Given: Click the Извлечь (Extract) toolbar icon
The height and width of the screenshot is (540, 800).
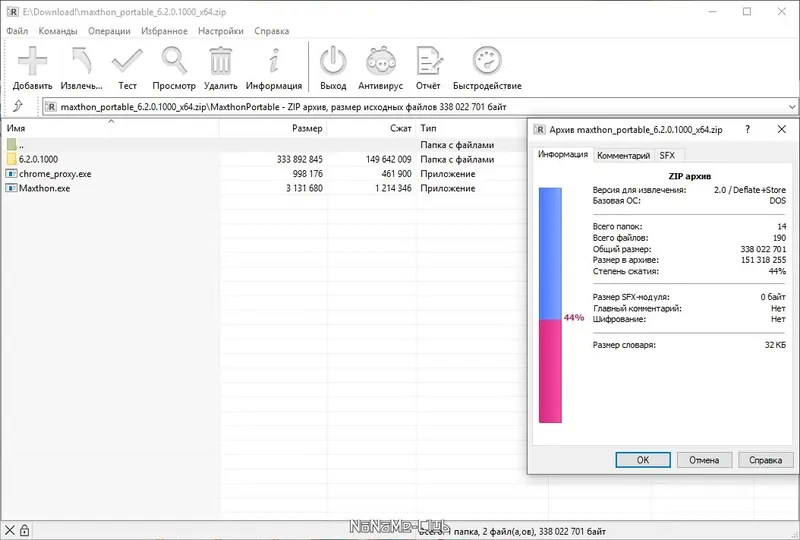Looking at the screenshot, I should 81,61.
